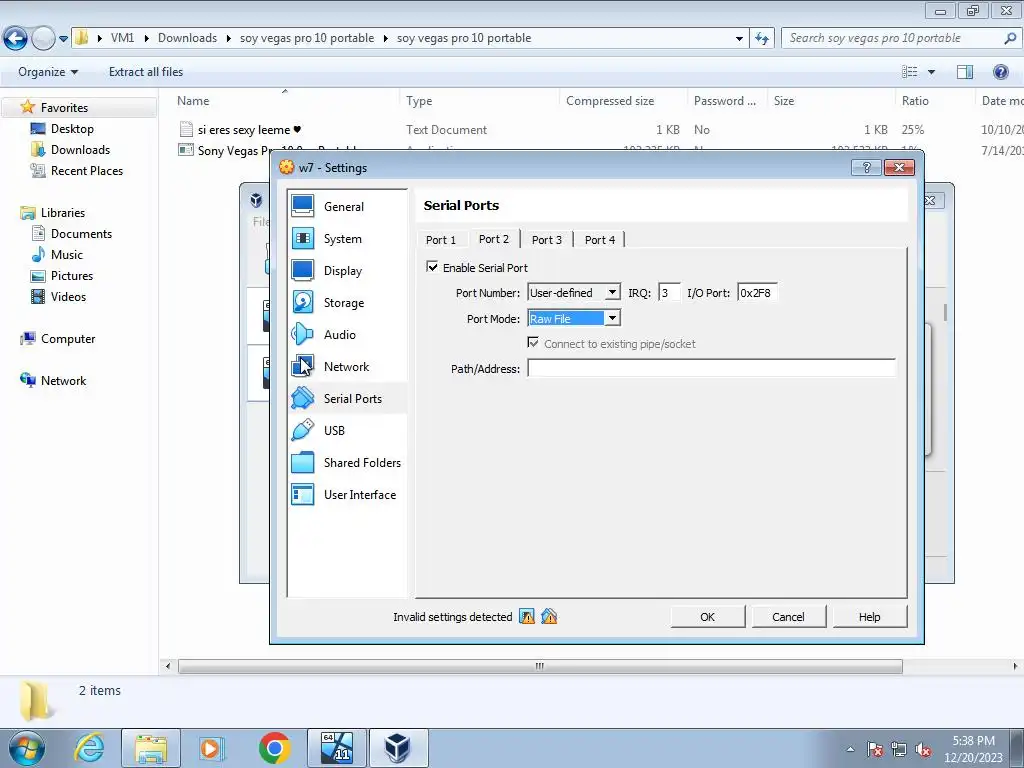Show the Explorer preview pane
Screen dimensions: 1024x768
coord(965,72)
